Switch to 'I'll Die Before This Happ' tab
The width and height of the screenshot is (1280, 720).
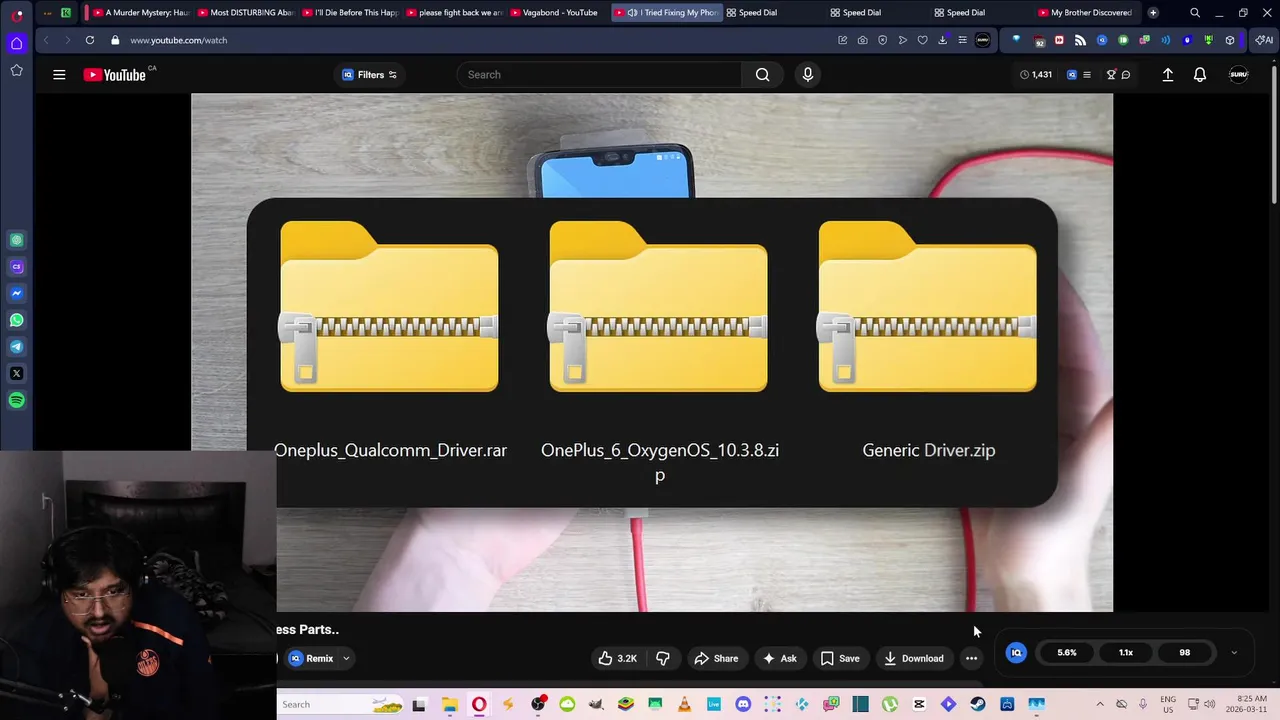coord(350,13)
